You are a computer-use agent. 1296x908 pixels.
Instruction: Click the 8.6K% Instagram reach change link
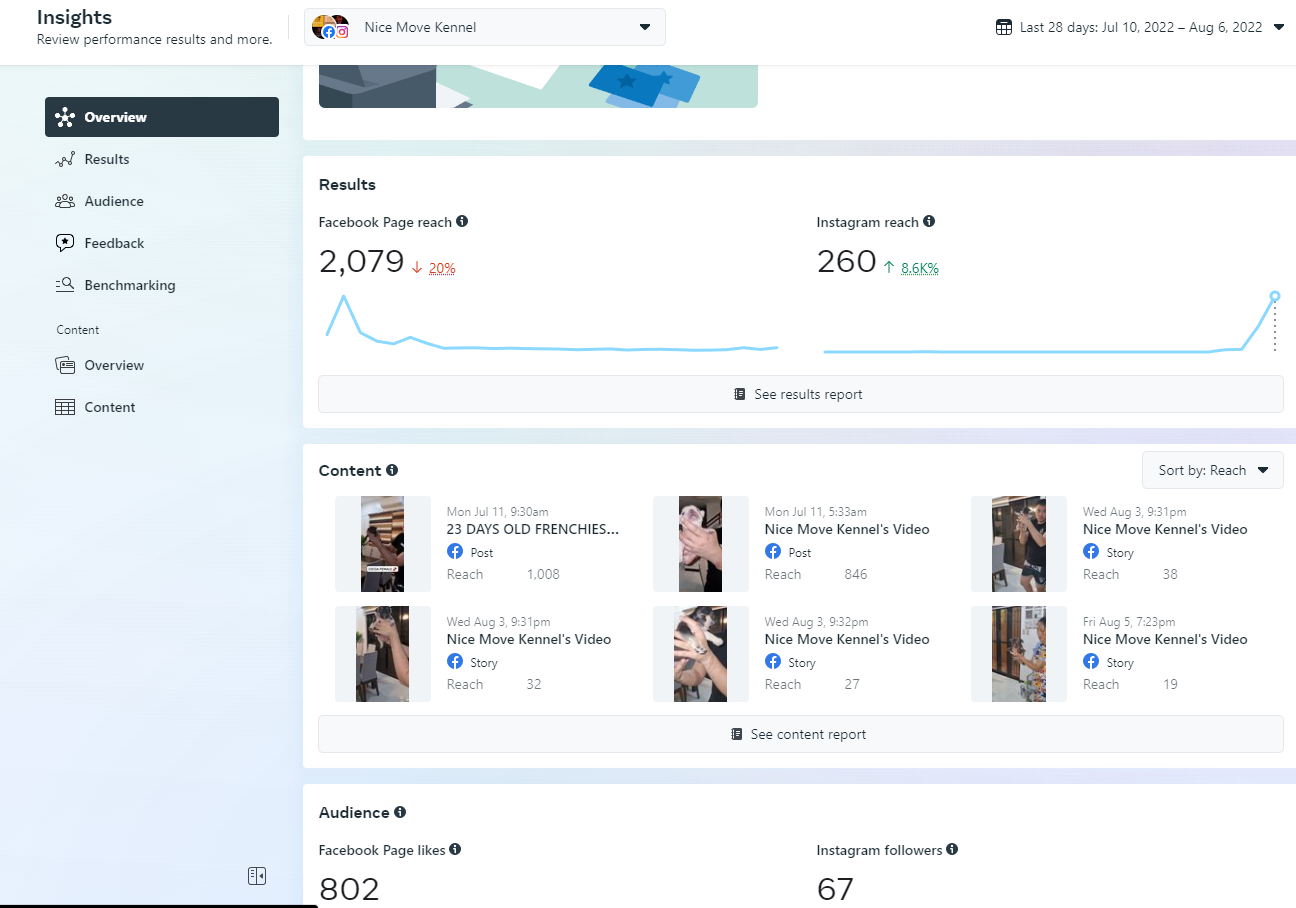920,268
